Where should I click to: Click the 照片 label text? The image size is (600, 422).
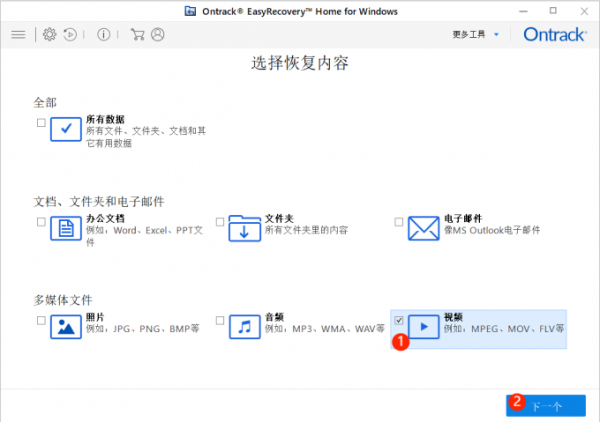[95, 317]
